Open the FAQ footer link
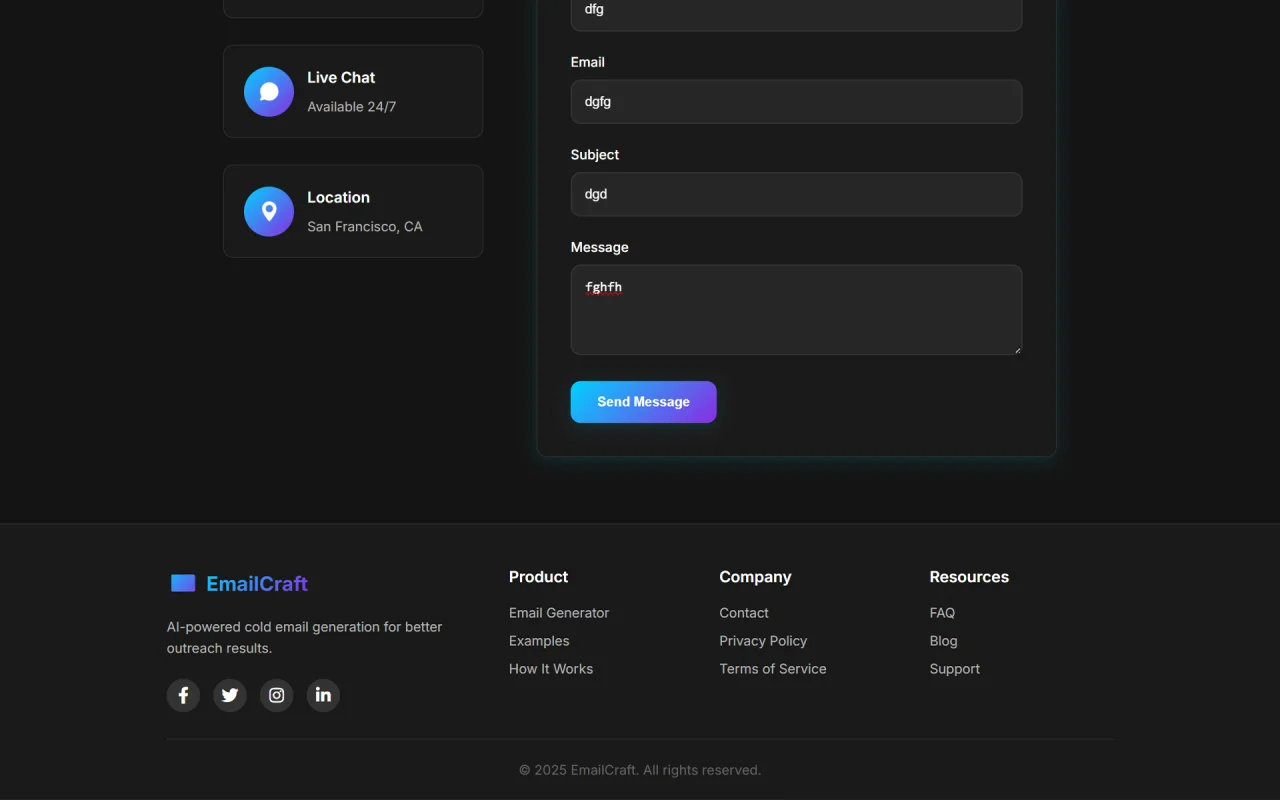 click(x=942, y=613)
